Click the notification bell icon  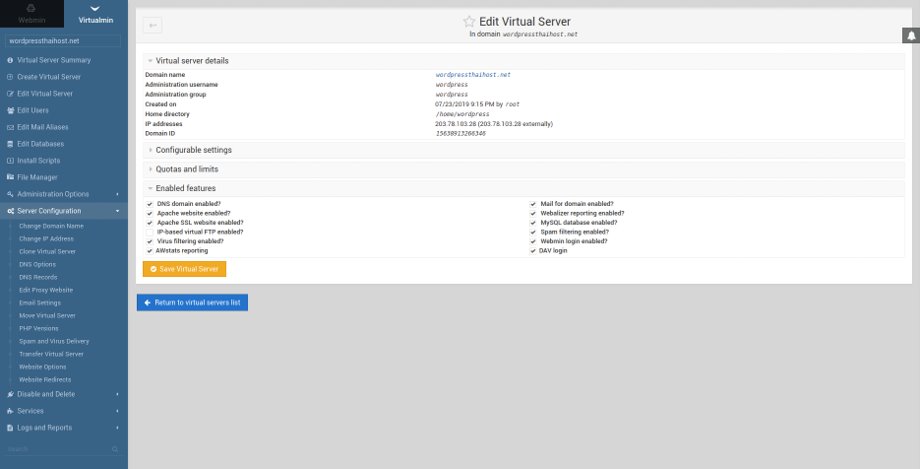tap(910, 35)
